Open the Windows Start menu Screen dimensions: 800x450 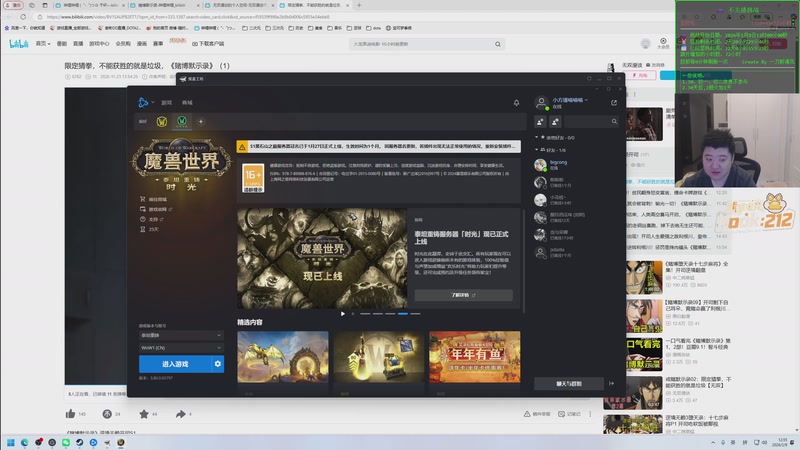(x=11, y=442)
